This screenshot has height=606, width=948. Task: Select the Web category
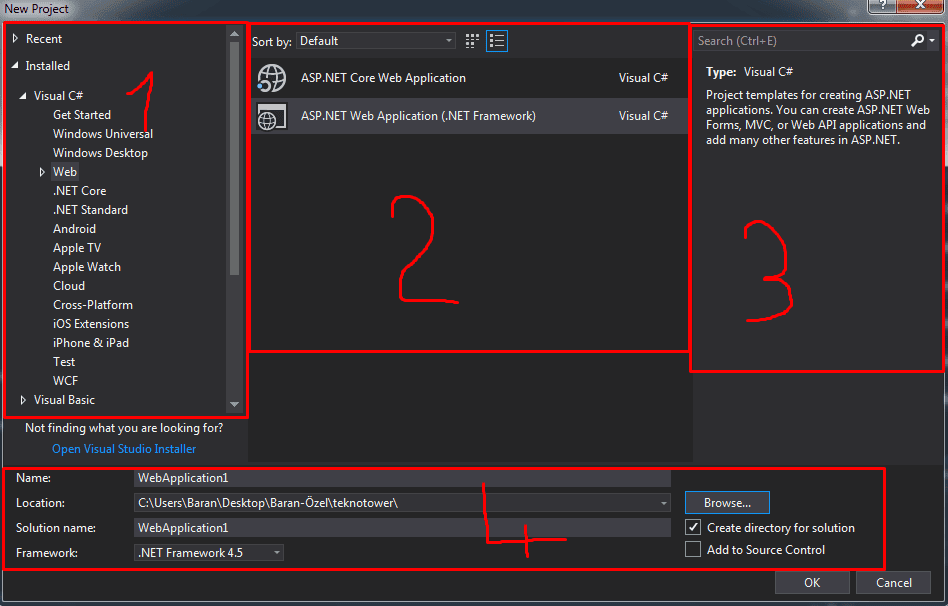point(65,172)
